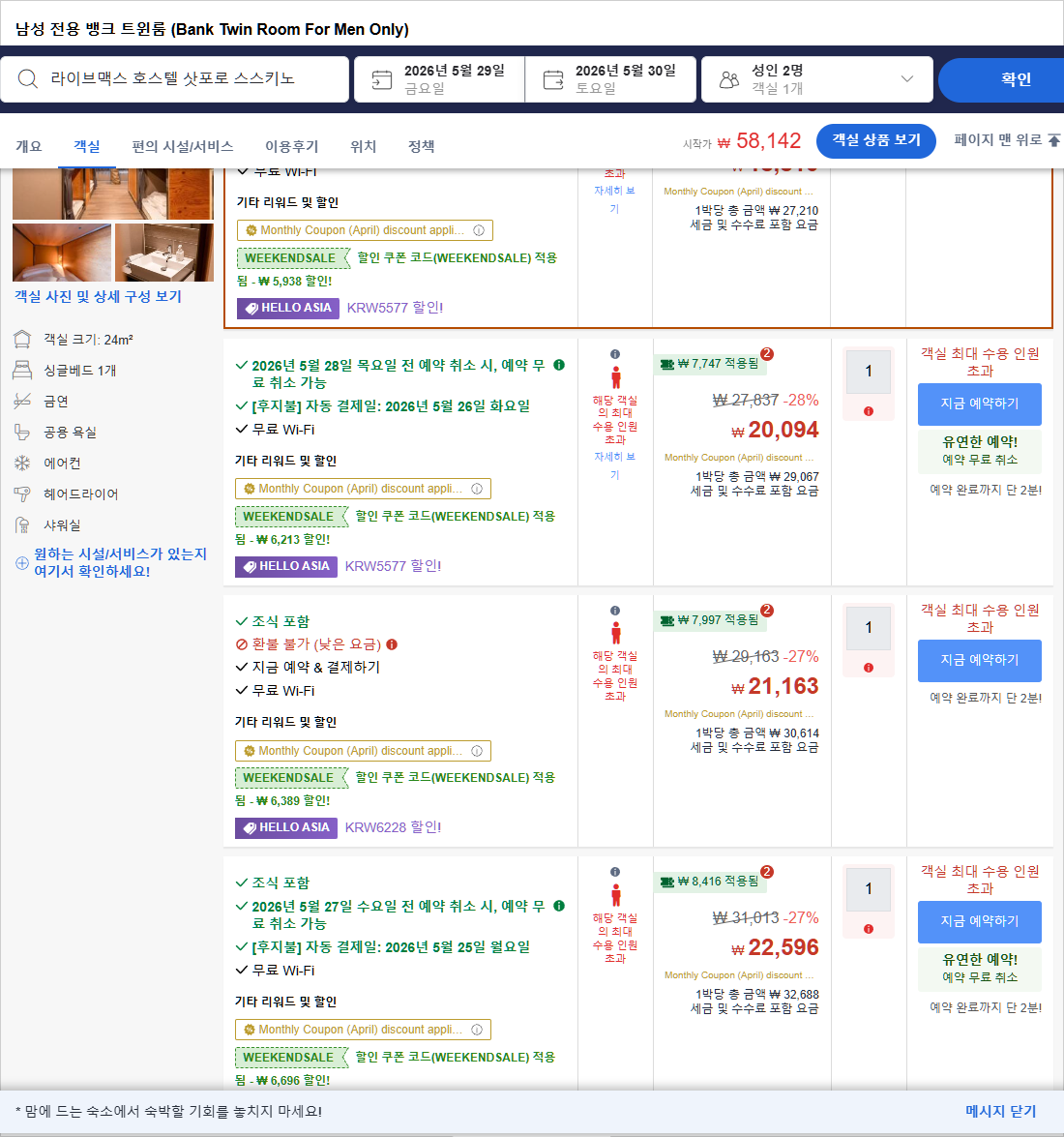Click Monthly Coupon info icon in ₩20,094 row
1064x1137 pixels.
click(477, 489)
